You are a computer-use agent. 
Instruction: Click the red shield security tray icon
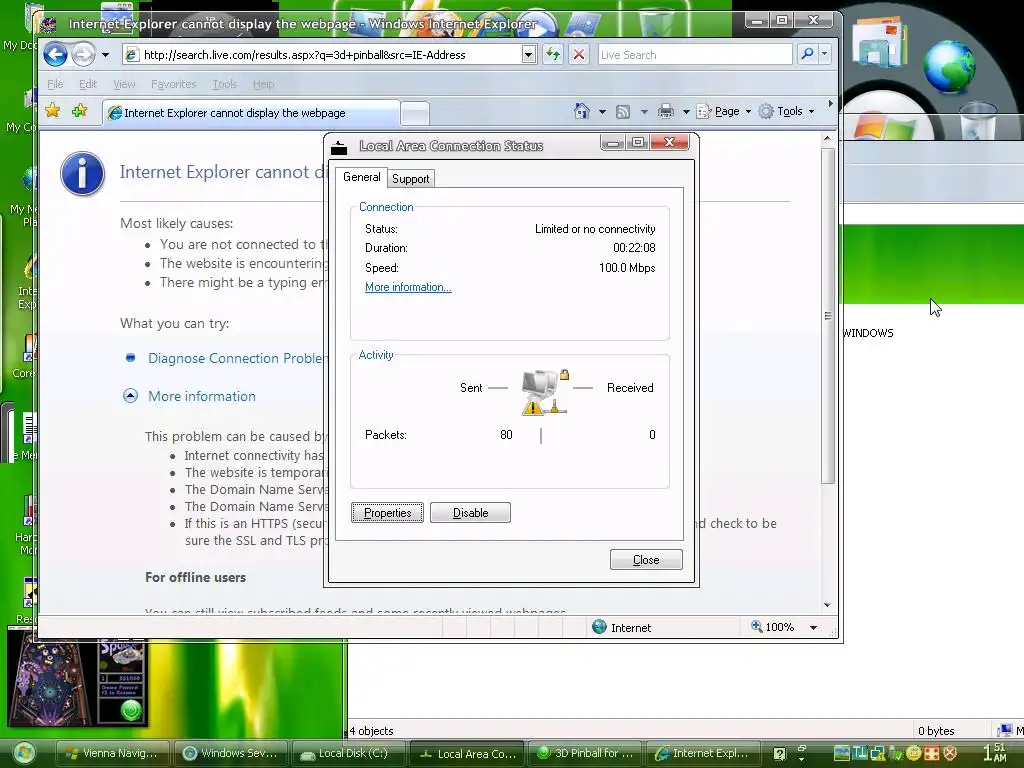[950, 753]
